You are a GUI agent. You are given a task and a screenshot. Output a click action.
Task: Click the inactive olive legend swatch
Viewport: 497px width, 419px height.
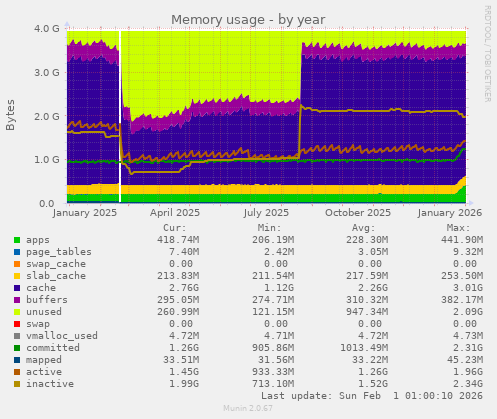pos(17,384)
